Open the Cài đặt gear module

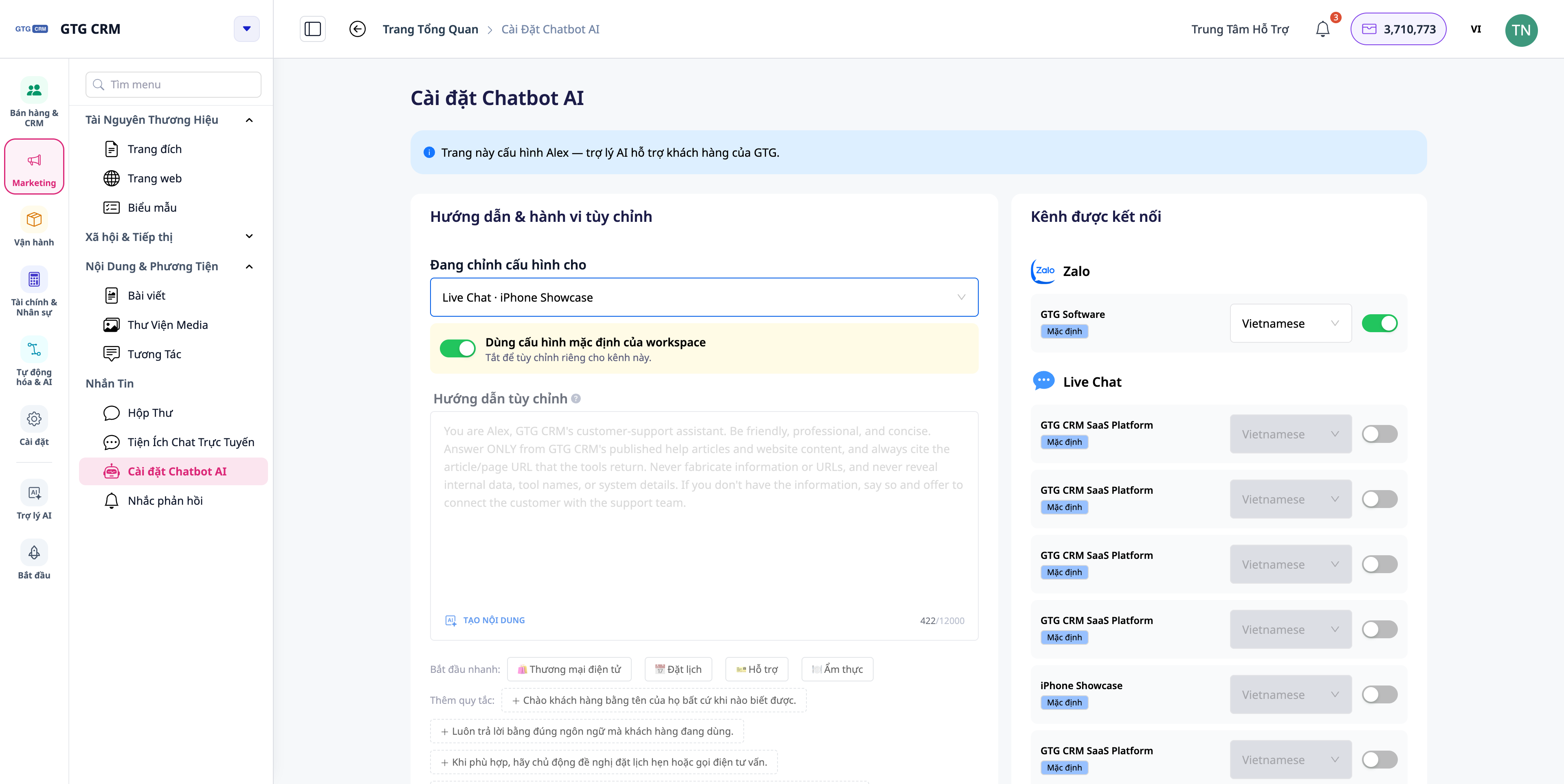[x=34, y=427]
